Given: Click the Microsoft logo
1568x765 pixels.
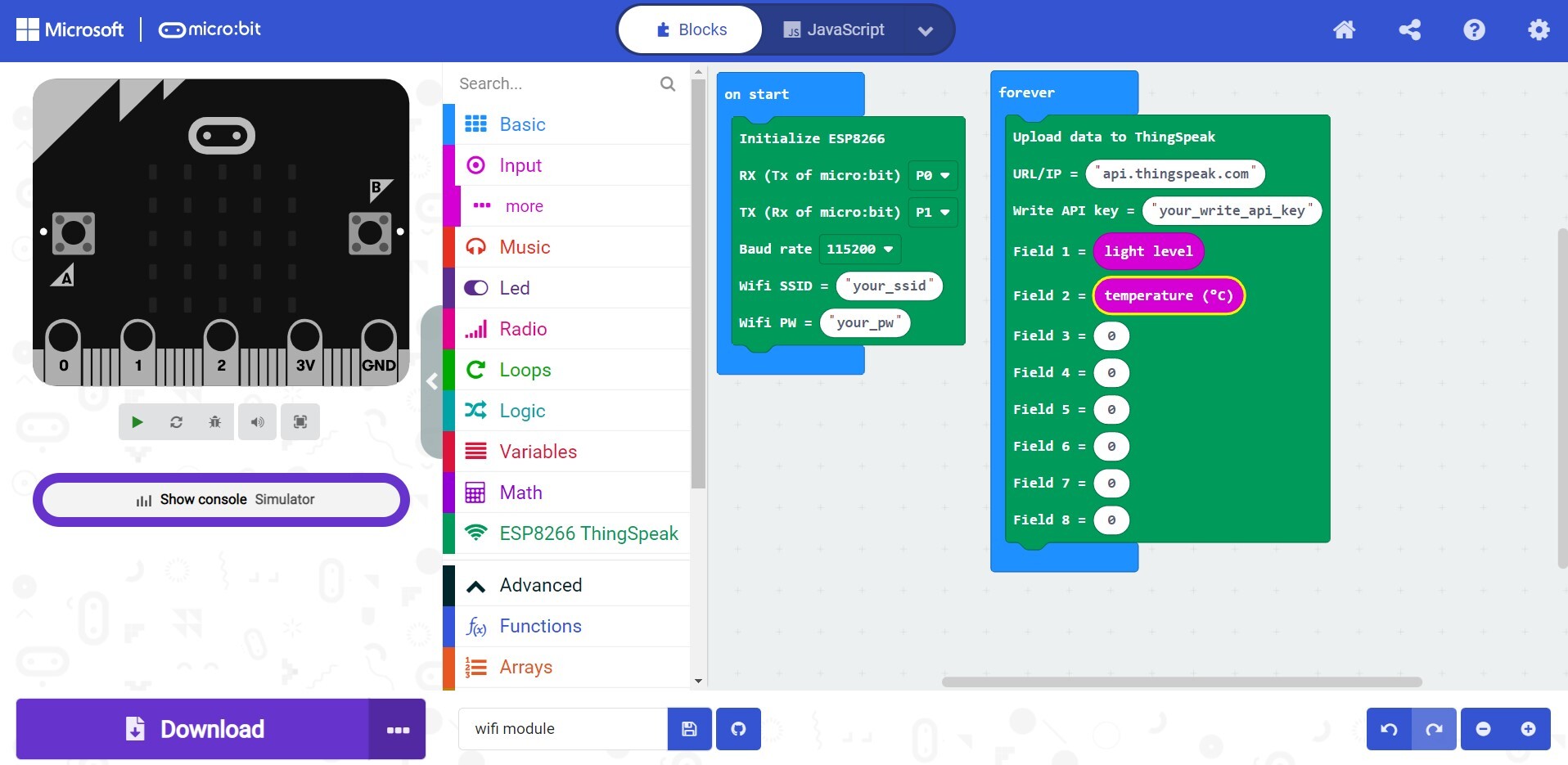Looking at the screenshot, I should [70, 30].
